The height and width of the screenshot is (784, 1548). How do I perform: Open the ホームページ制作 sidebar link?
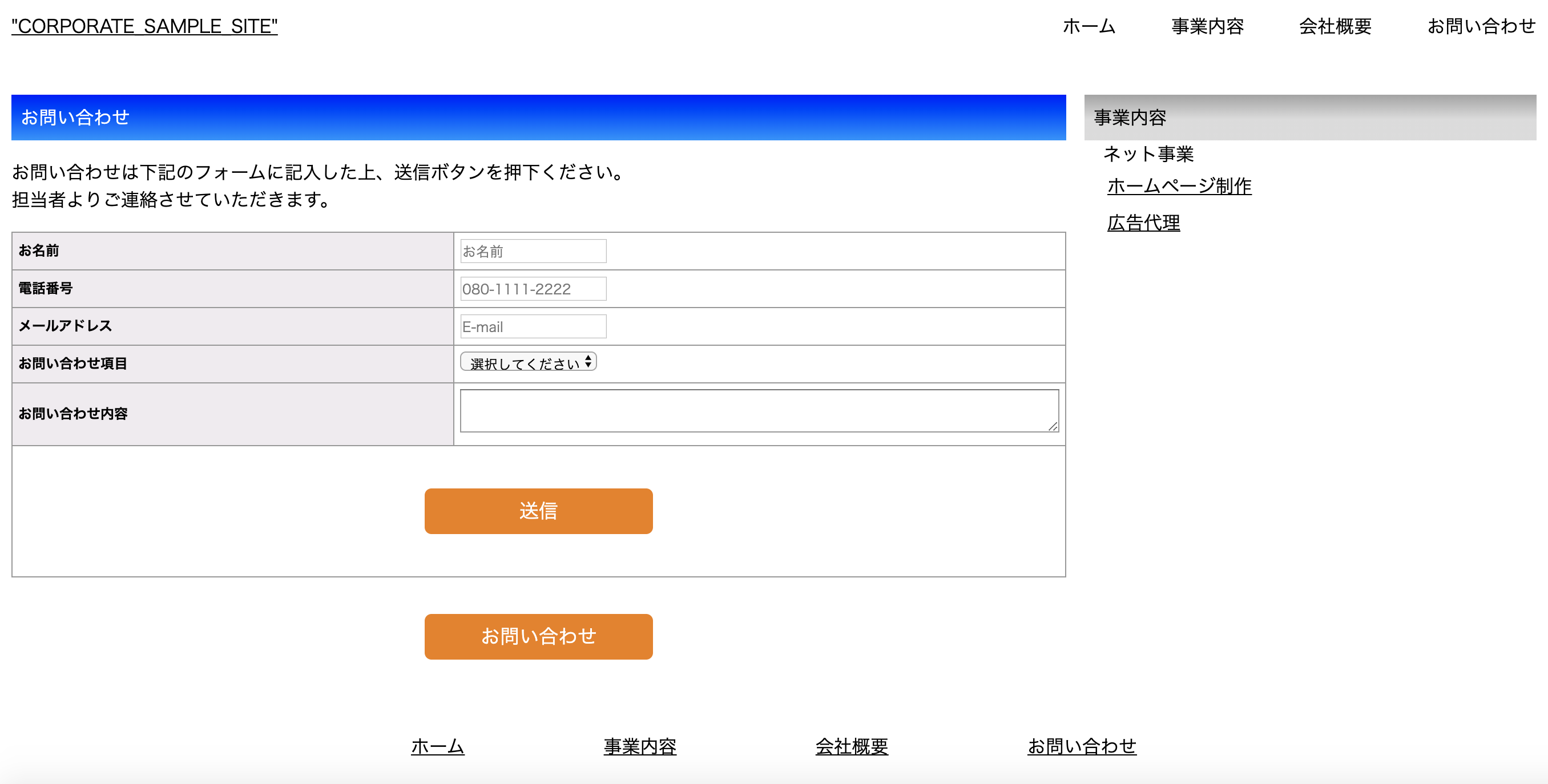[1179, 186]
